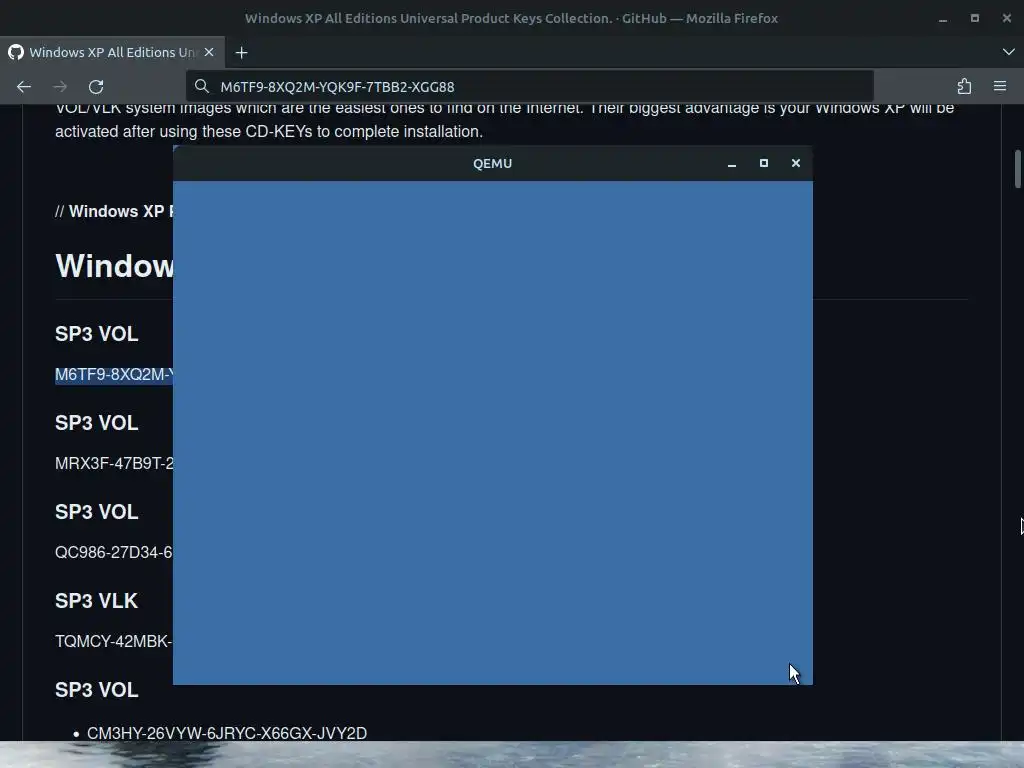
Task: Go back to the previous page in Firefox
Action: pos(24,86)
